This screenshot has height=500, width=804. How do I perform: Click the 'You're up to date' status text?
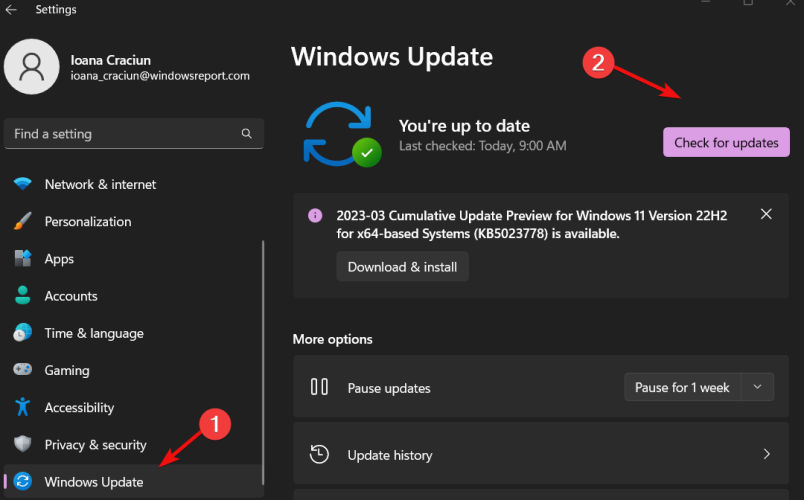coord(465,126)
